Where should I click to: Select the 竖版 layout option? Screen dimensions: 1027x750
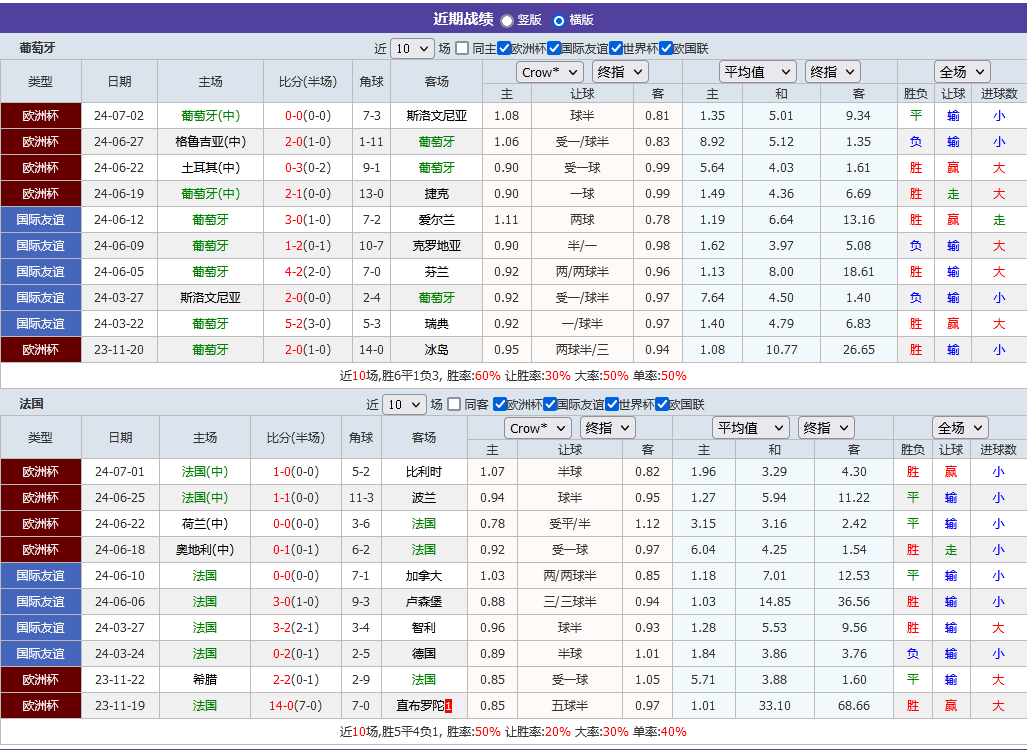click(508, 19)
